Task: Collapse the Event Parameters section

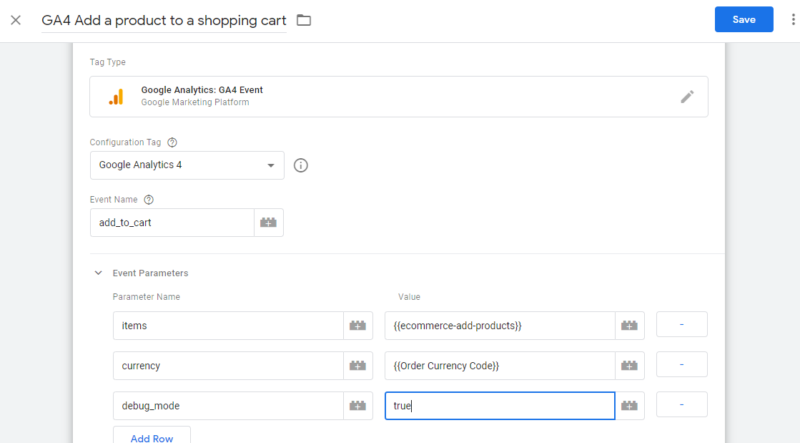Action: click(x=98, y=273)
